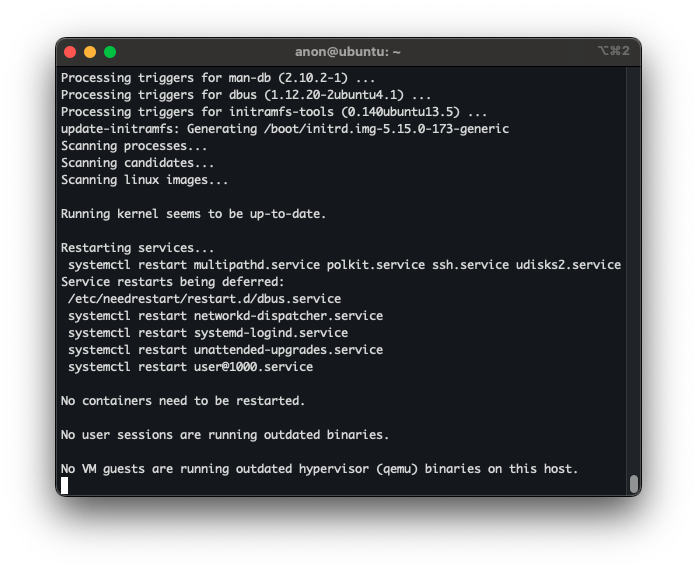Viewport: 697px width, 570px height.
Task: Click ssh.service in the restart command
Action: pos(472,264)
